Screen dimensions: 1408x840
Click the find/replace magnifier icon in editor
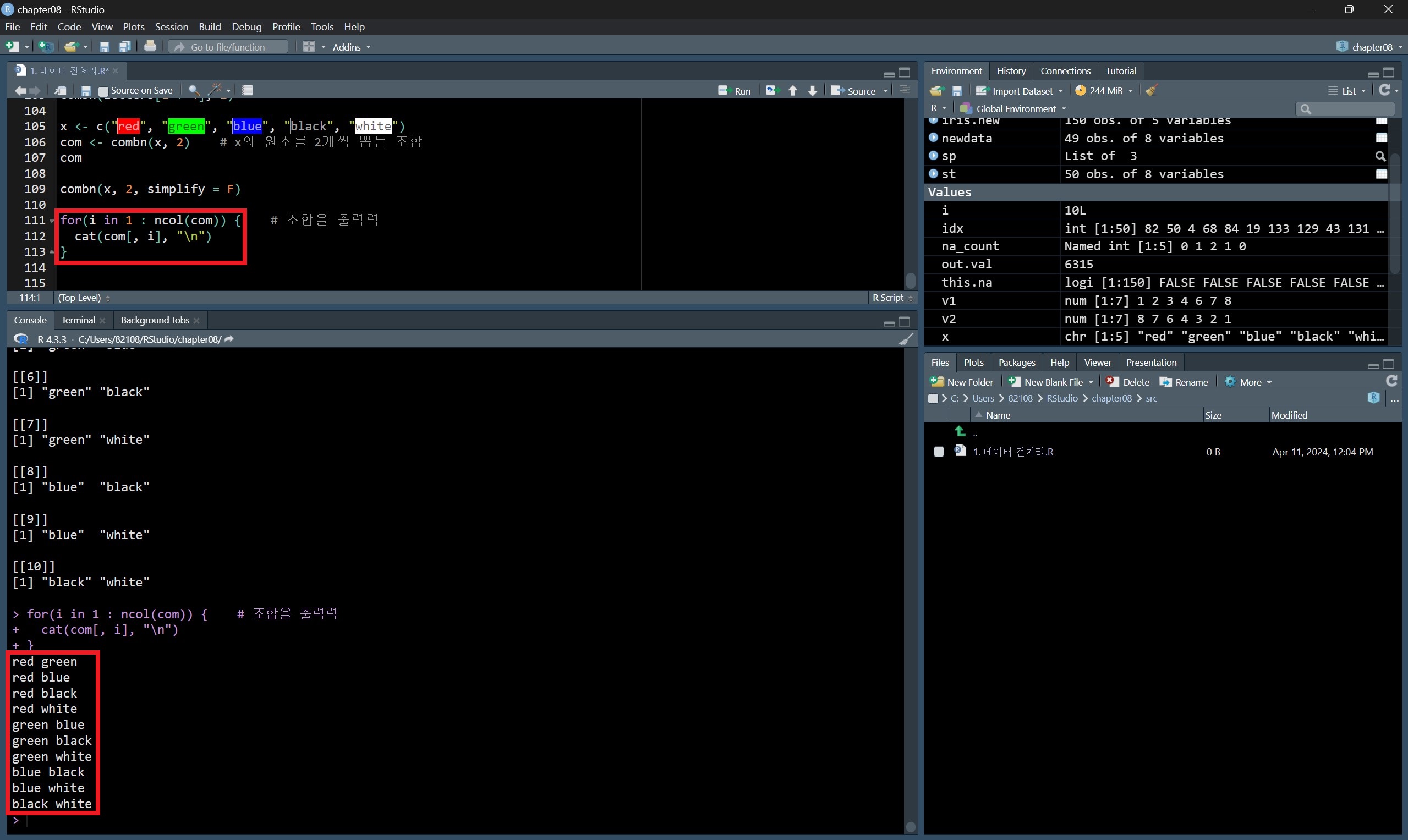(x=194, y=90)
